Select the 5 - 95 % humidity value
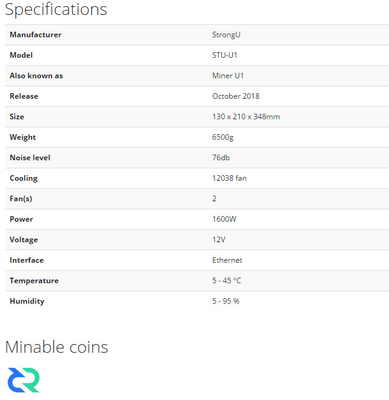This screenshot has height=400, width=389. pyautogui.click(x=226, y=301)
